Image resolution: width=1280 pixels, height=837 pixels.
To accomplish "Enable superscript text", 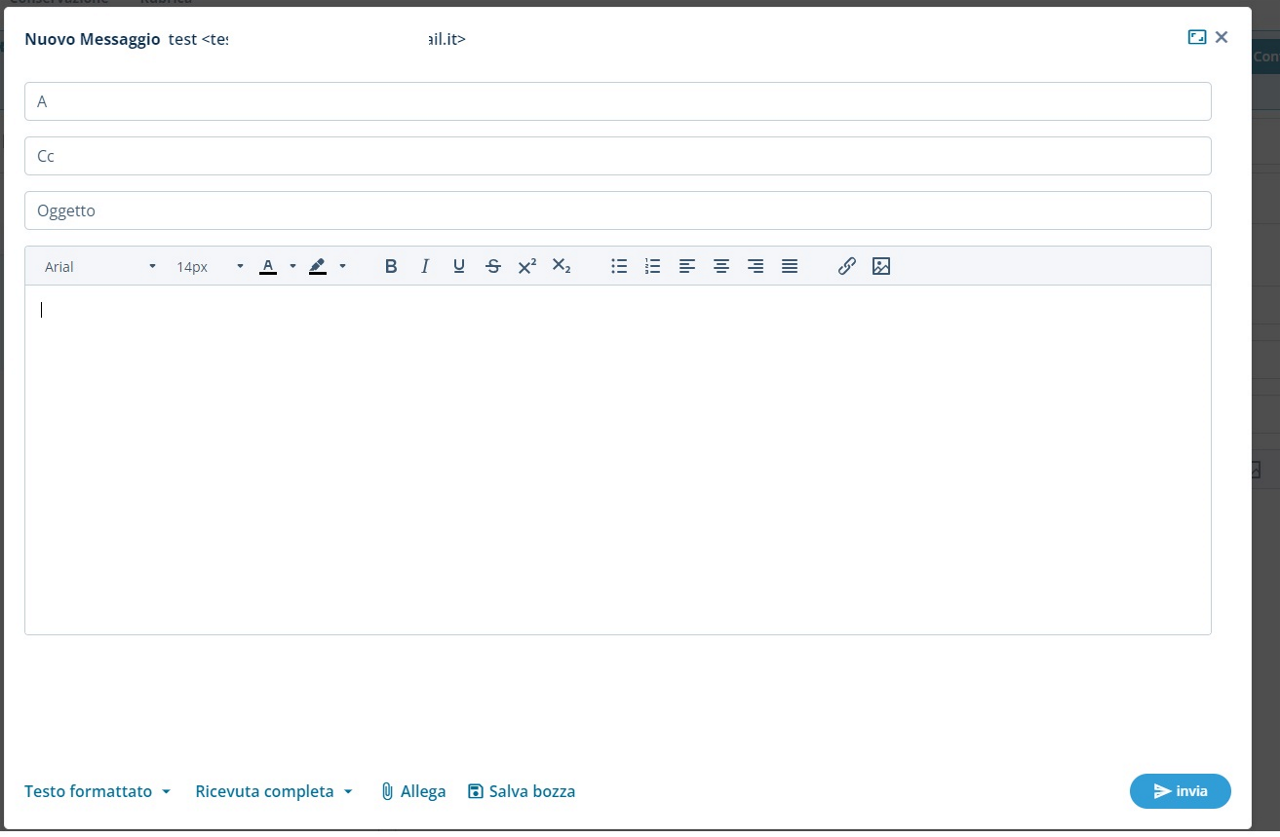I will pos(527,266).
